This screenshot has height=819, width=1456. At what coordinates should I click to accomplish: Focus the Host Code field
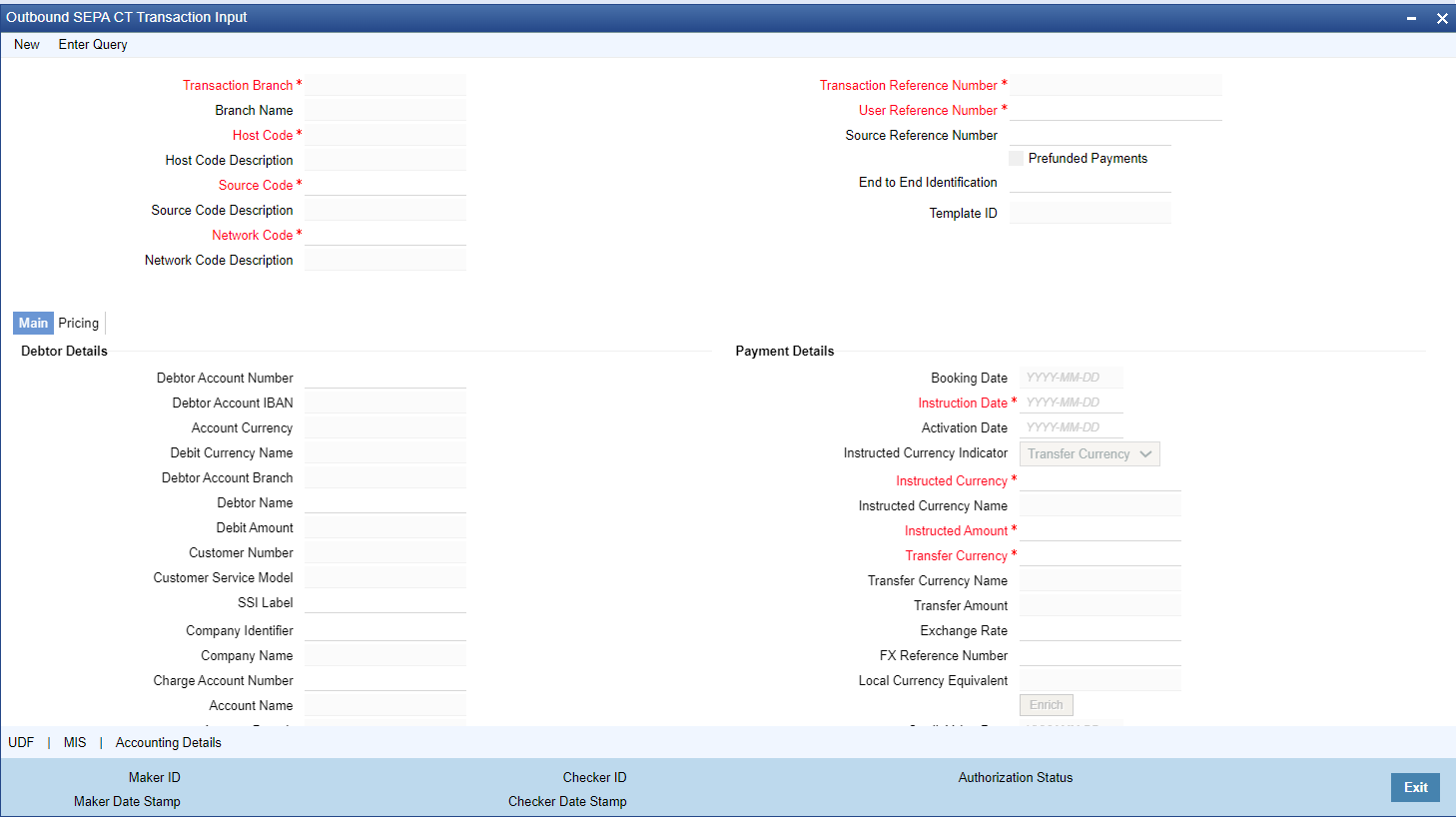click(385, 135)
